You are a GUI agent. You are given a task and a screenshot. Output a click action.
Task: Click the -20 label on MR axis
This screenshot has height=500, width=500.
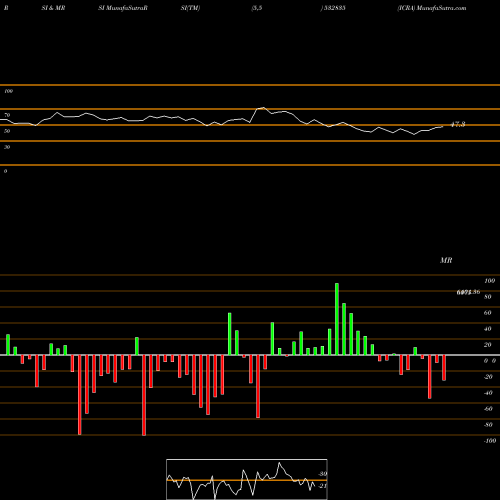click(x=488, y=377)
